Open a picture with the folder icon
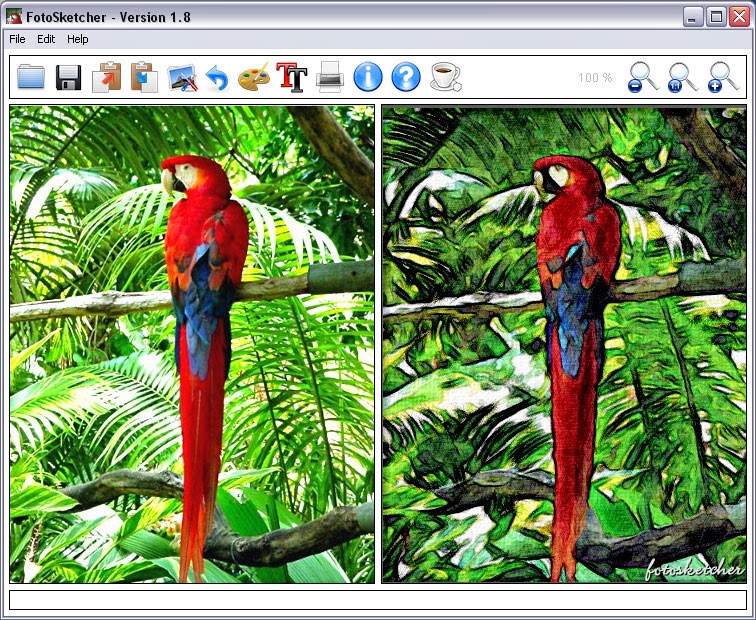The width and height of the screenshot is (756, 620). (31, 77)
